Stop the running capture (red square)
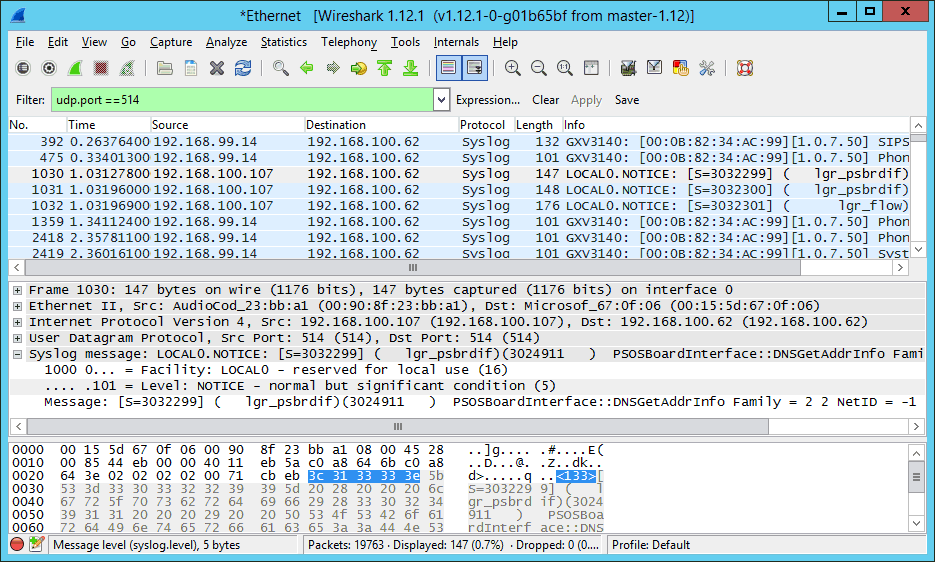 coord(101,68)
